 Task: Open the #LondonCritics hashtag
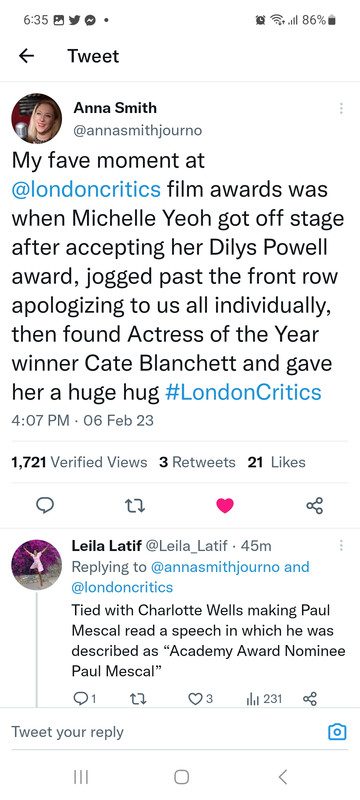tap(244, 392)
